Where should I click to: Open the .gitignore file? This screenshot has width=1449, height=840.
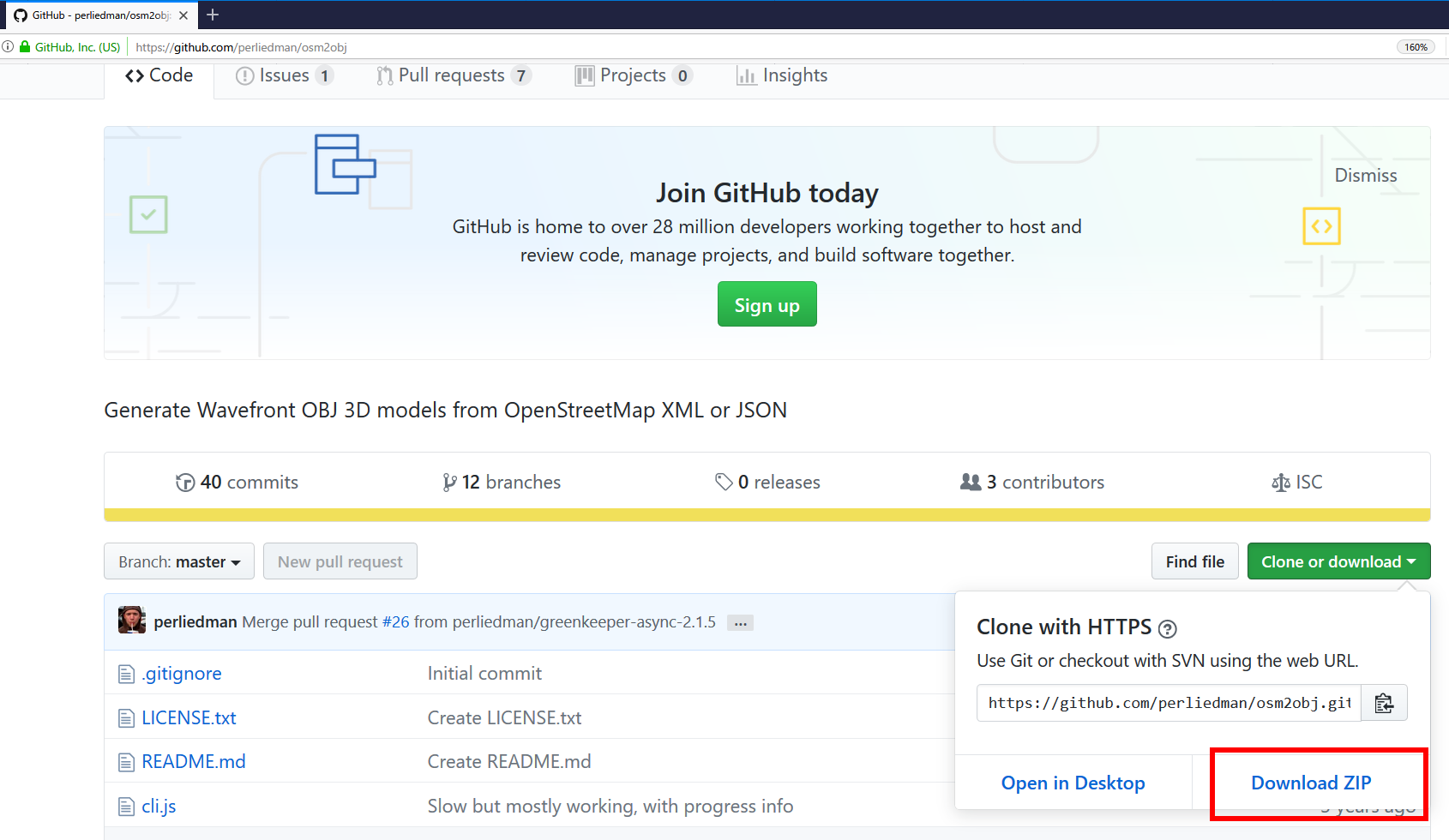[182, 674]
